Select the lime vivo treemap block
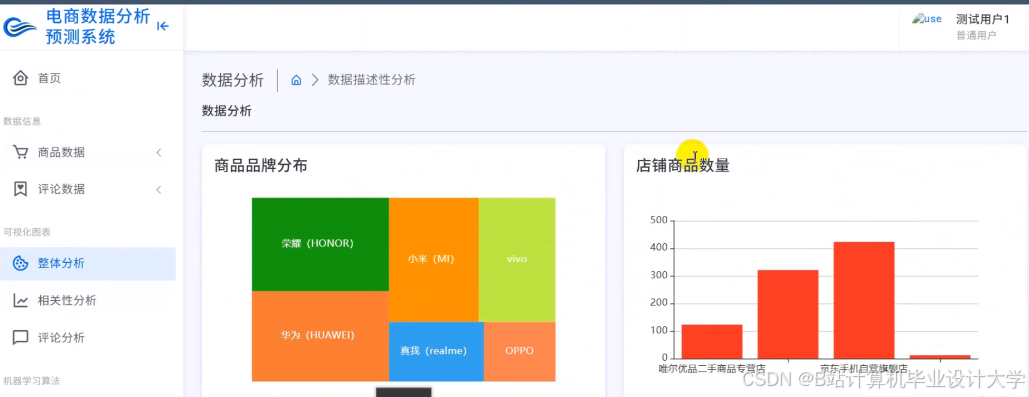Viewport: 1029px width, 397px height. pos(517,259)
